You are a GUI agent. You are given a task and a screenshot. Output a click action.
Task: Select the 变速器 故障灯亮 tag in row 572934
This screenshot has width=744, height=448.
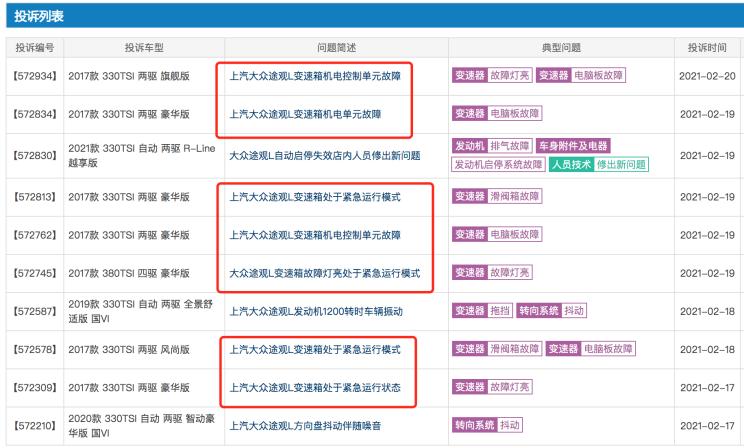tap(492, 75)
